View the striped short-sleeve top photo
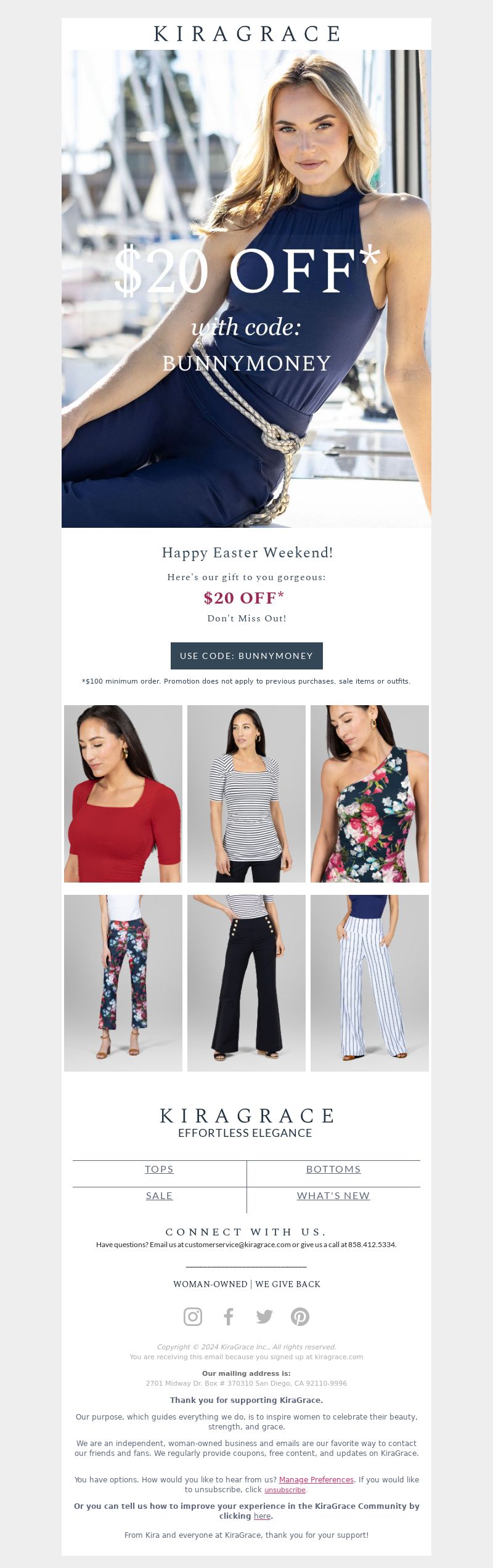The height and width of the screenshot is (1568, 493). 246,794
